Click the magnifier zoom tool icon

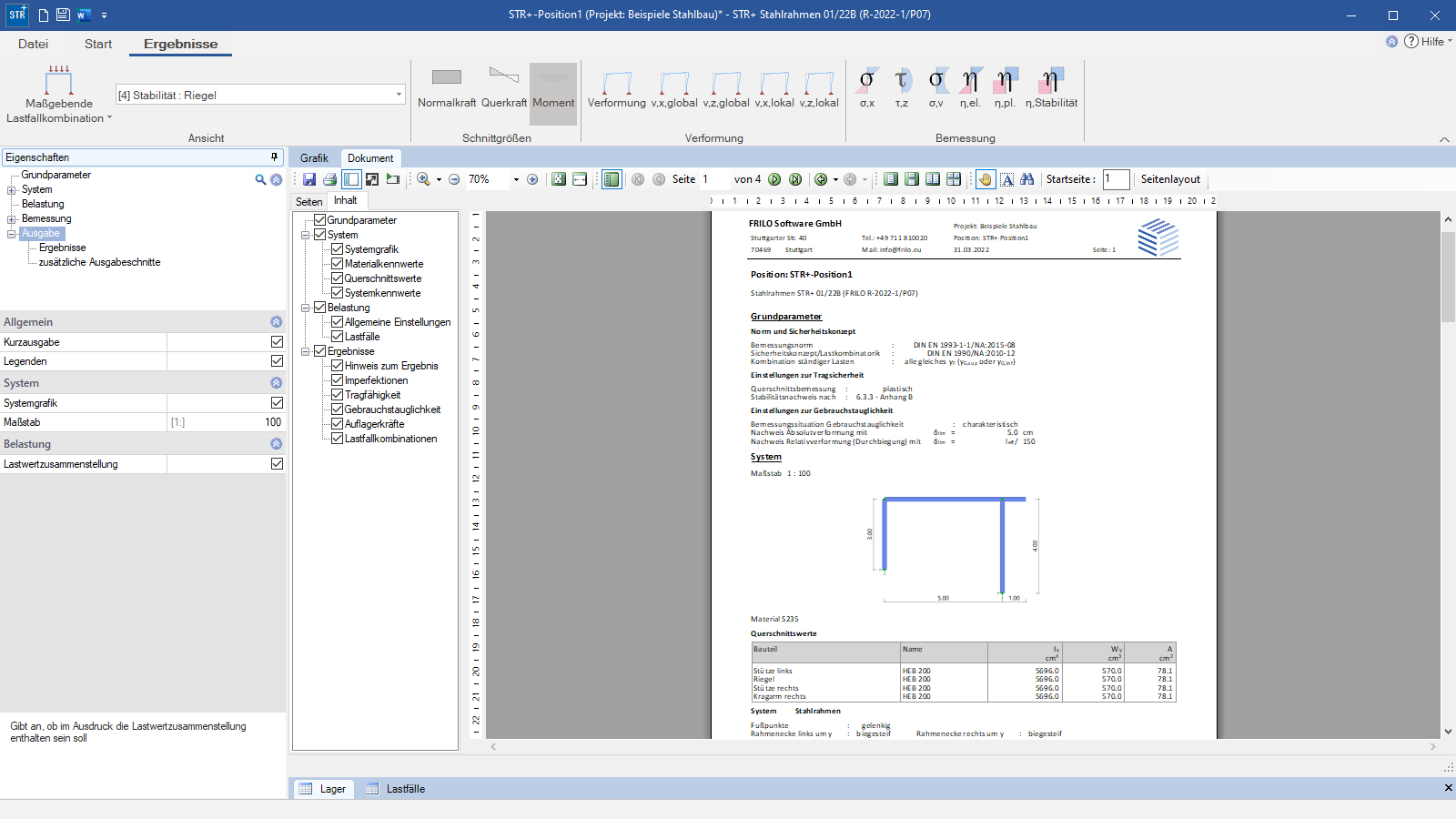pyautogui.click(x=424, y=179)
